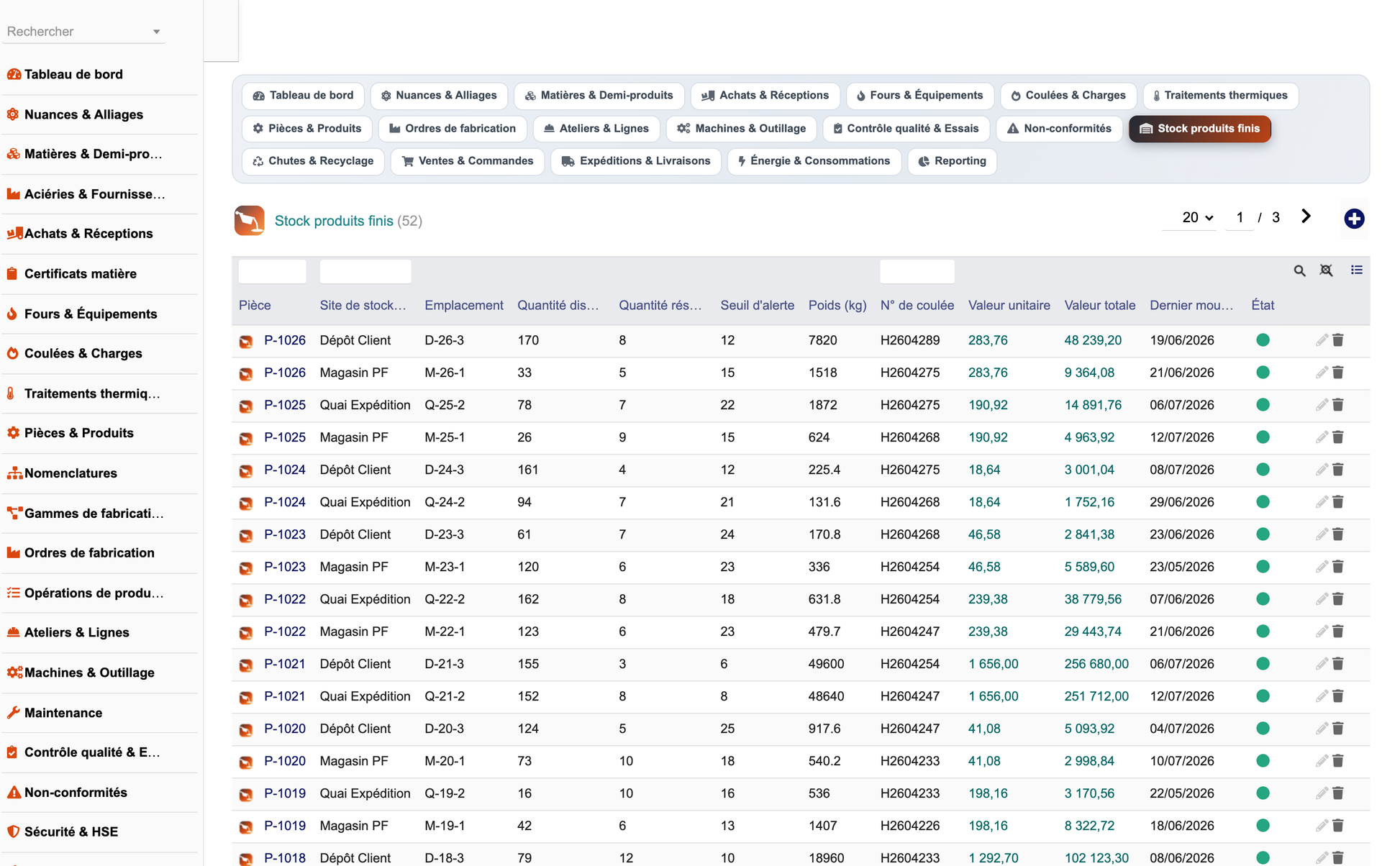Switch to Traitements thermiques tab

(1219, 95)
